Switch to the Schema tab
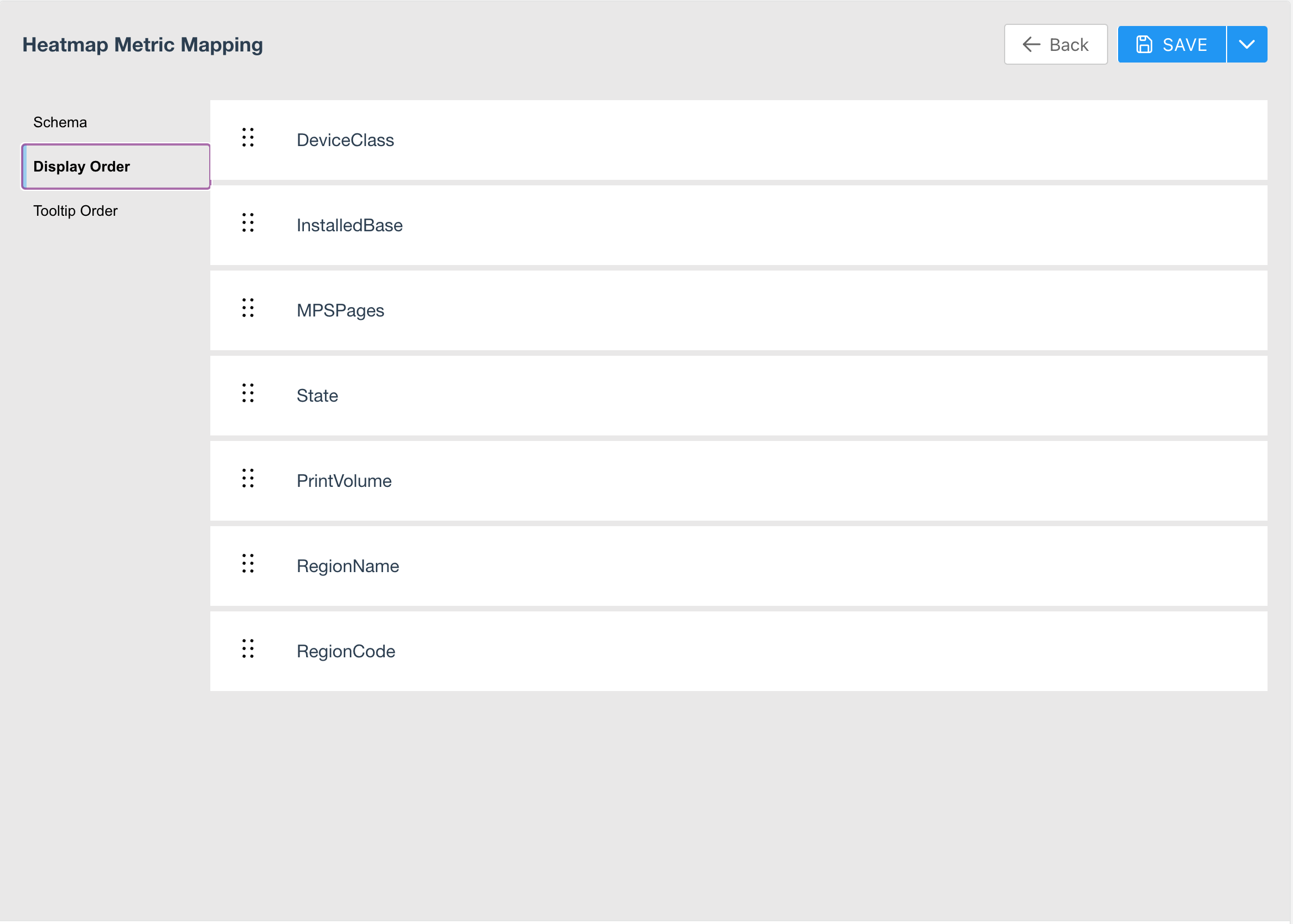The height and width of the screenshot is (924, 1293). [60, 122]
